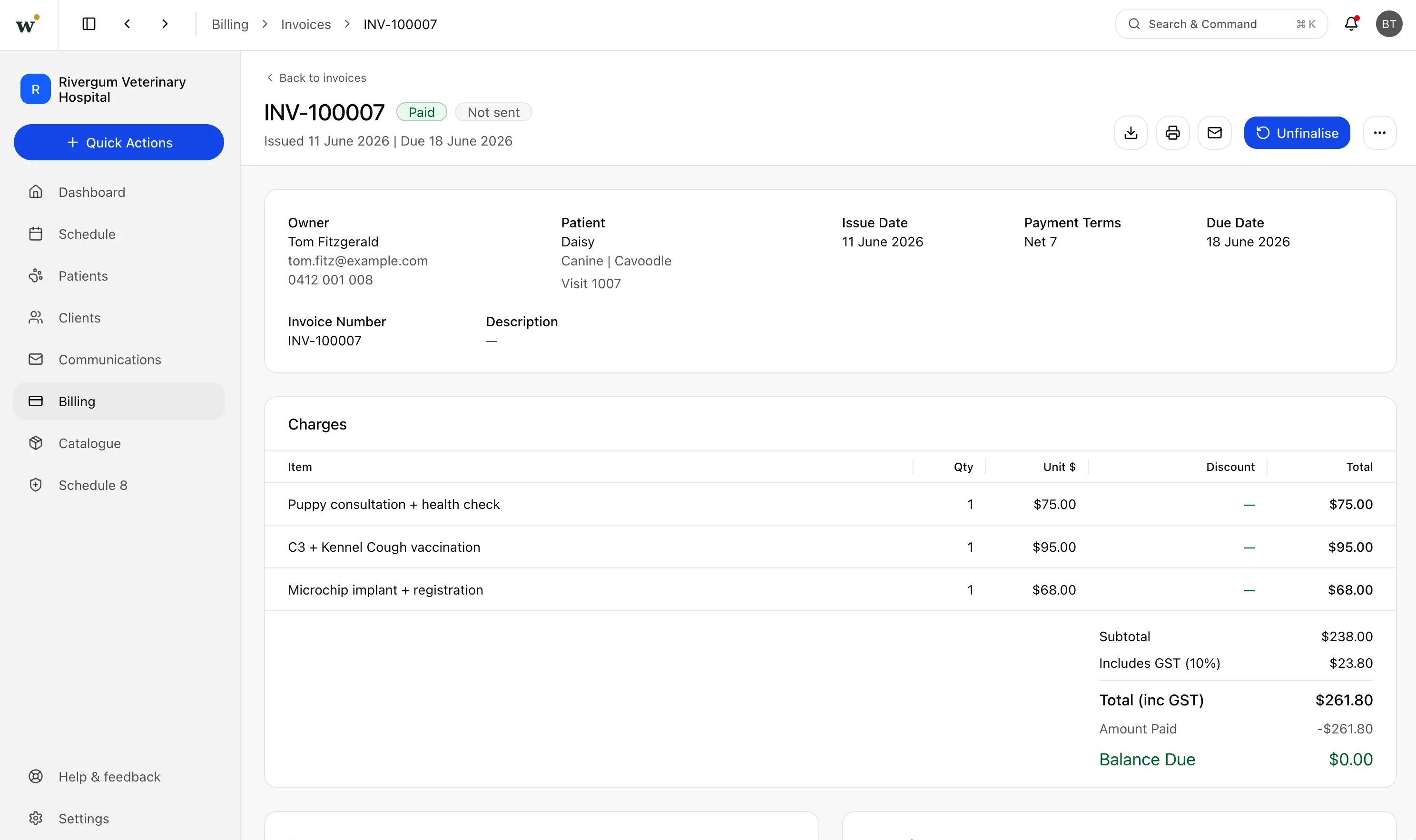Image resolution: width=1416 pixels, height=840 pixels.
Task: Open Help & feedback
Action: pos(119,777)
